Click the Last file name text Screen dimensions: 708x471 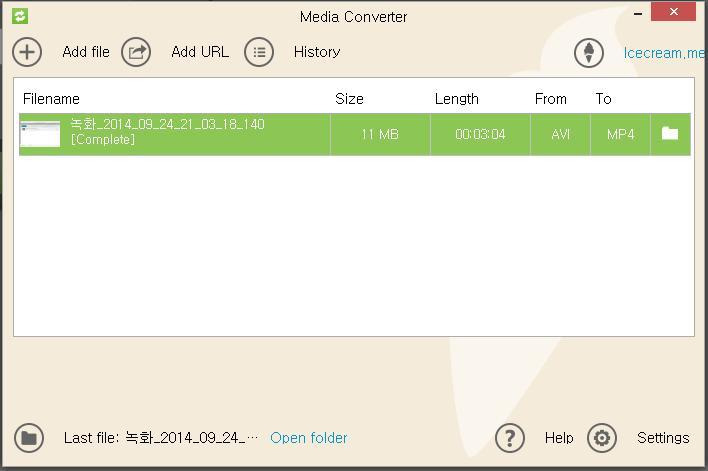coord(161,438)
